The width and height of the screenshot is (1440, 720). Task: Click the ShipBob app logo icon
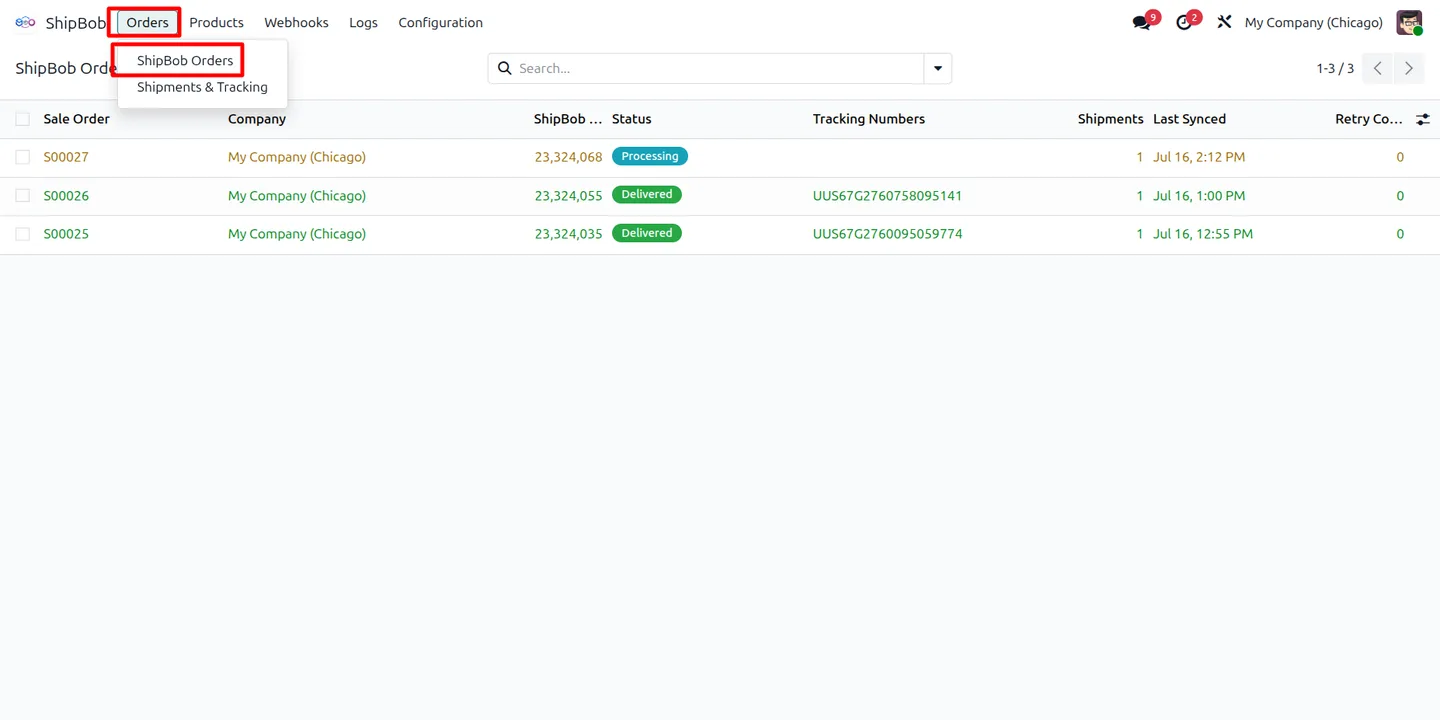25,22
